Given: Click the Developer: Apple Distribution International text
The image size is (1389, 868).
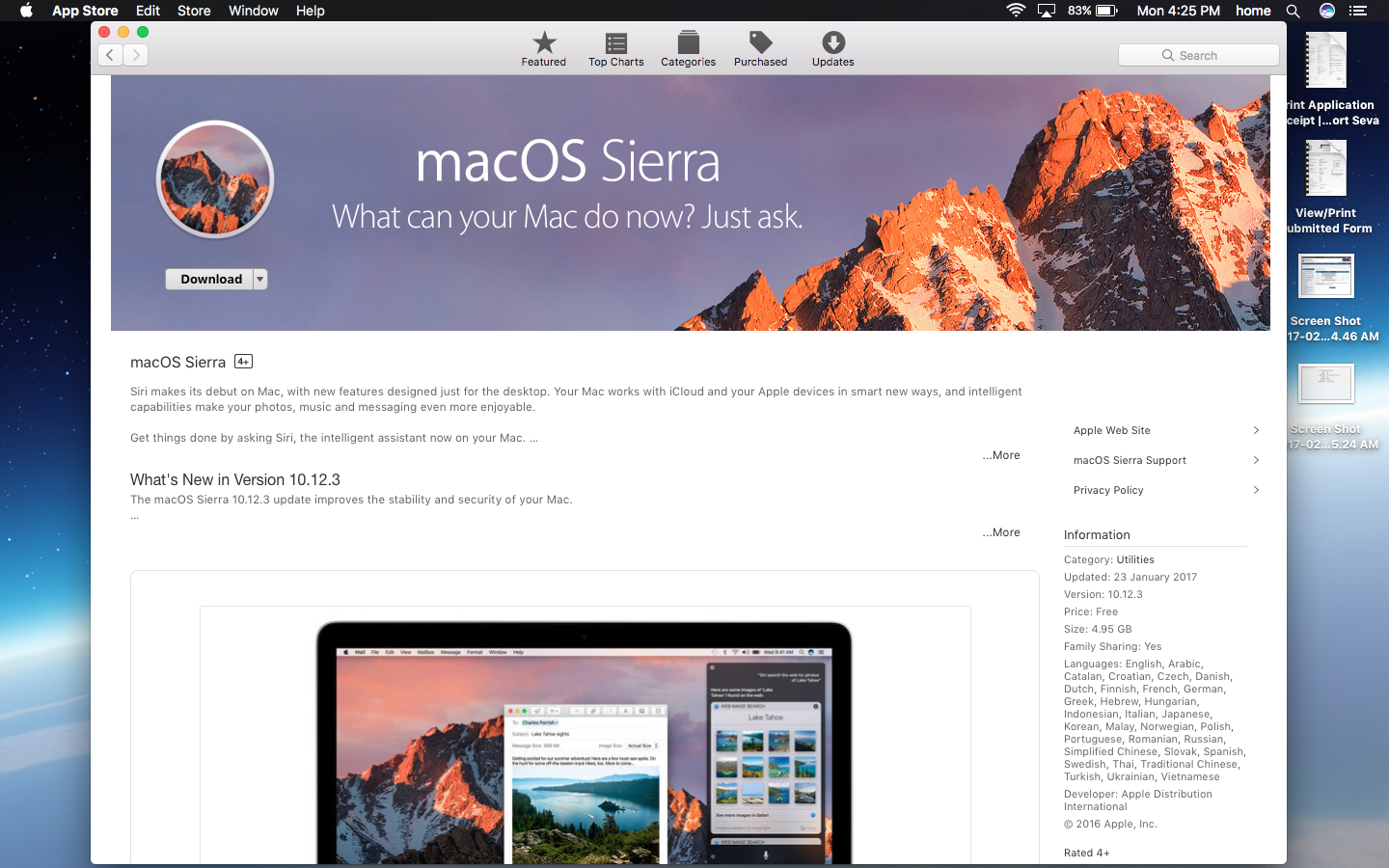Looking at the screenshot, I should [1138, 800].
